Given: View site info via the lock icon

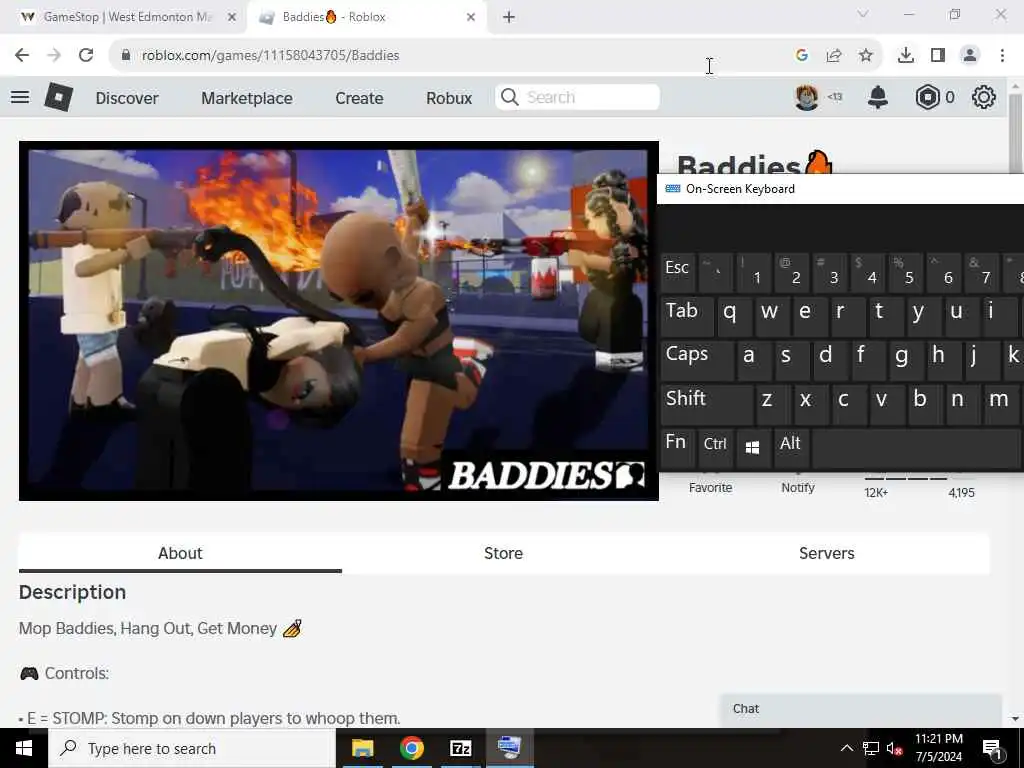Looking at the screenshot, I should click(x=126, y=55).
